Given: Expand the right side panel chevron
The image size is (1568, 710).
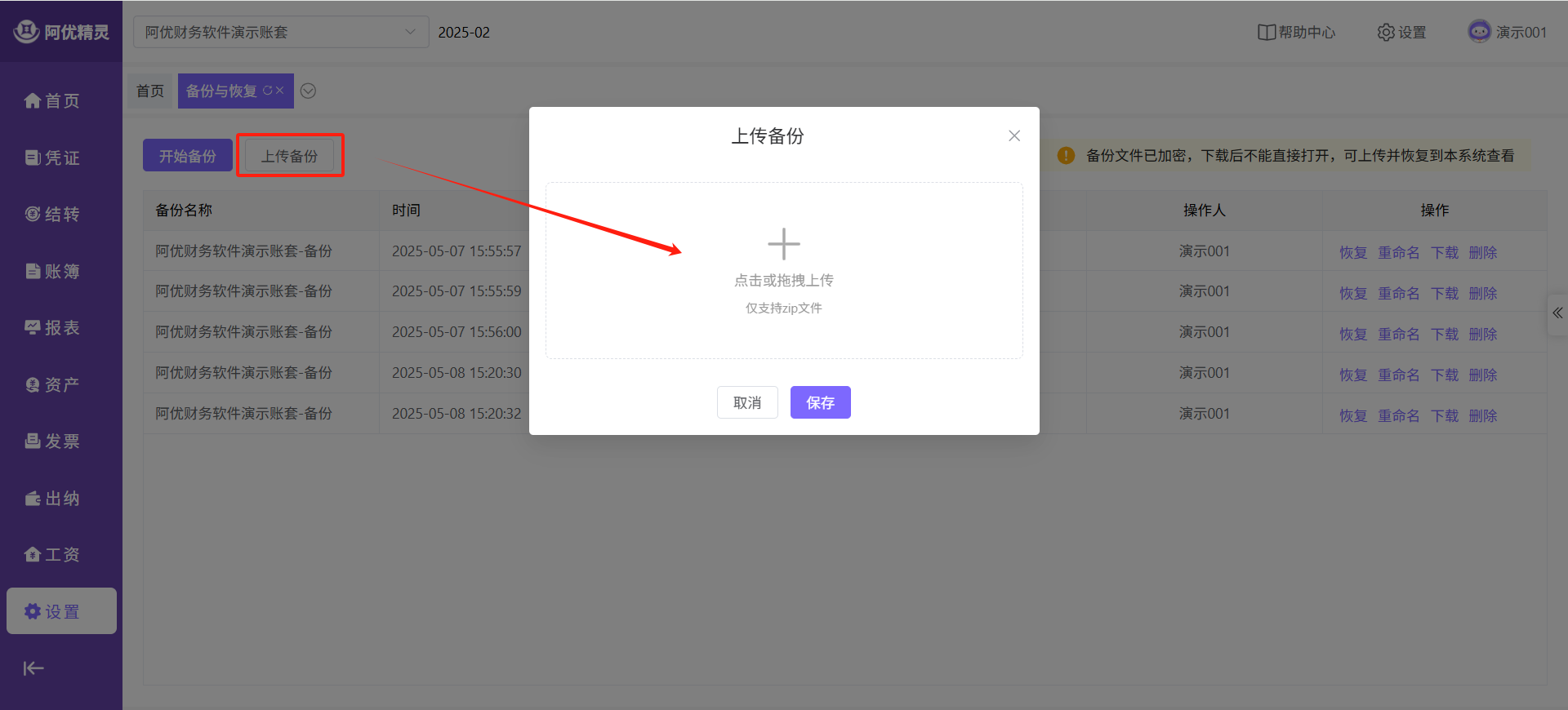Looking at the screenshot, I should (x=1557, y=313).
